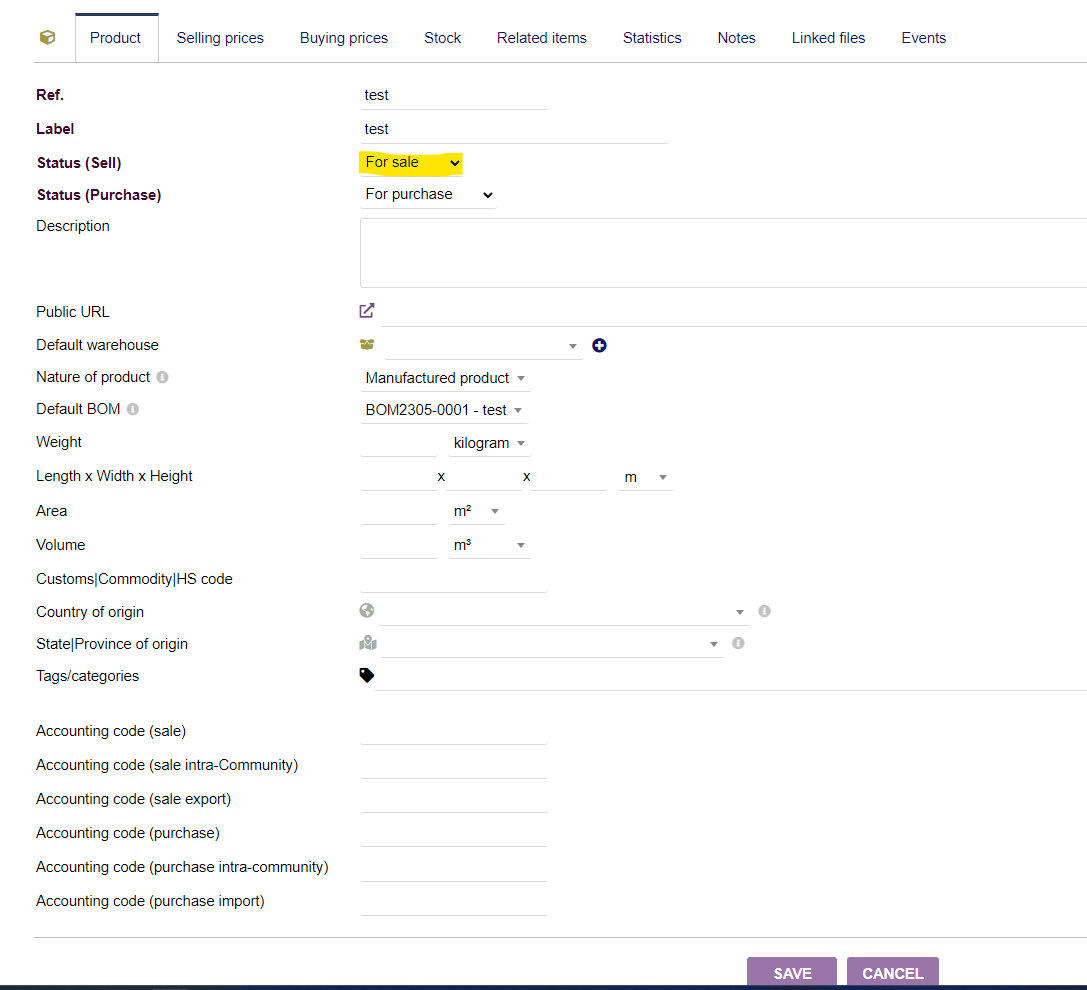
Task: Expand the Default warehouse selector
Action: 483,346
